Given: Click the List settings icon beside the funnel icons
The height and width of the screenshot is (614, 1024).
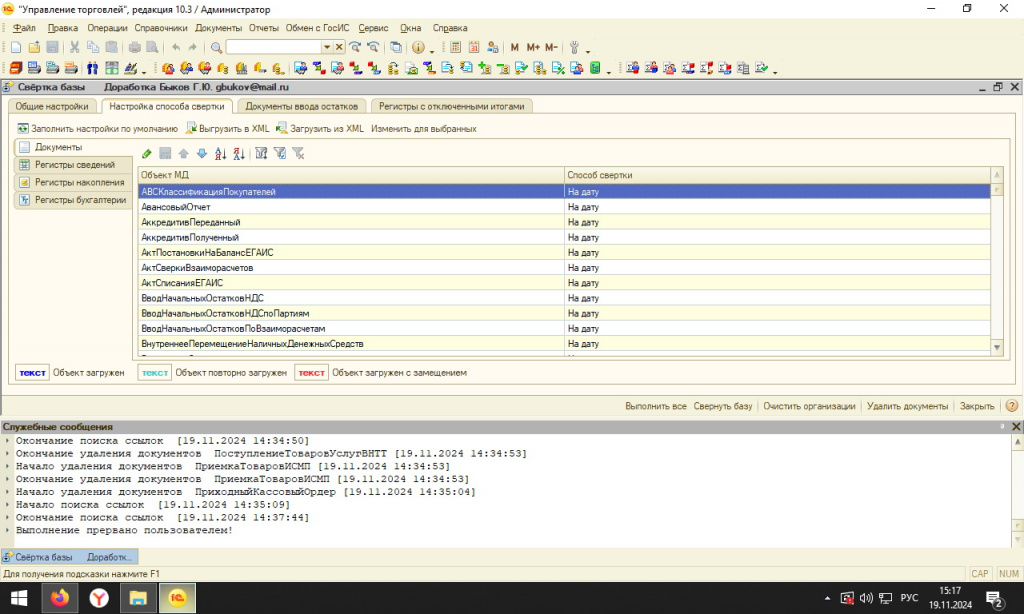Looking at the screenshot, I should (x=261, y=154).
